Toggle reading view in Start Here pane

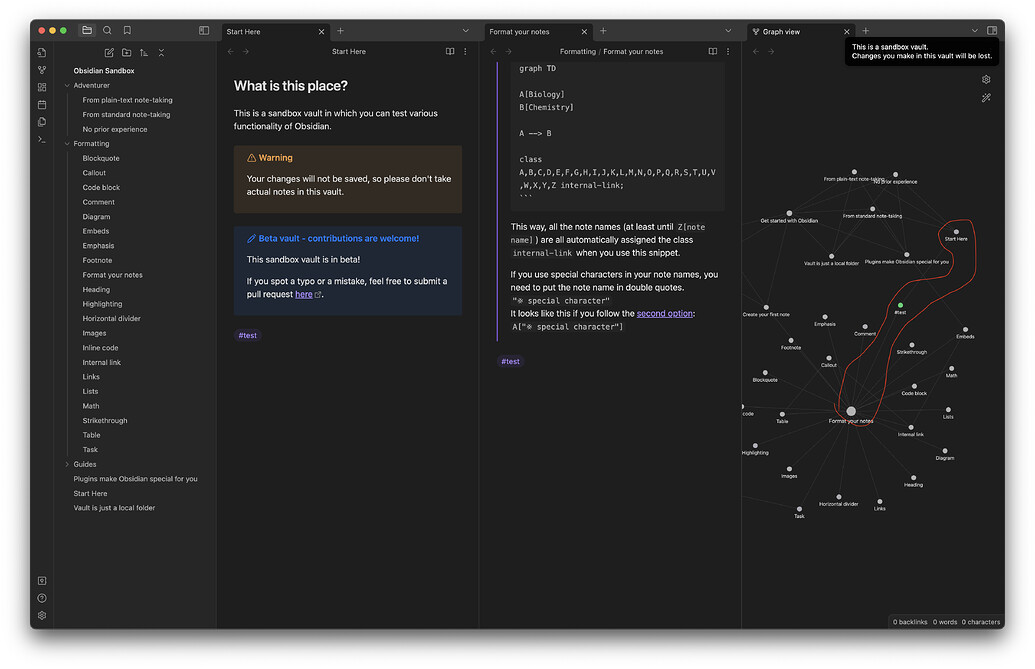pos(450,52)
